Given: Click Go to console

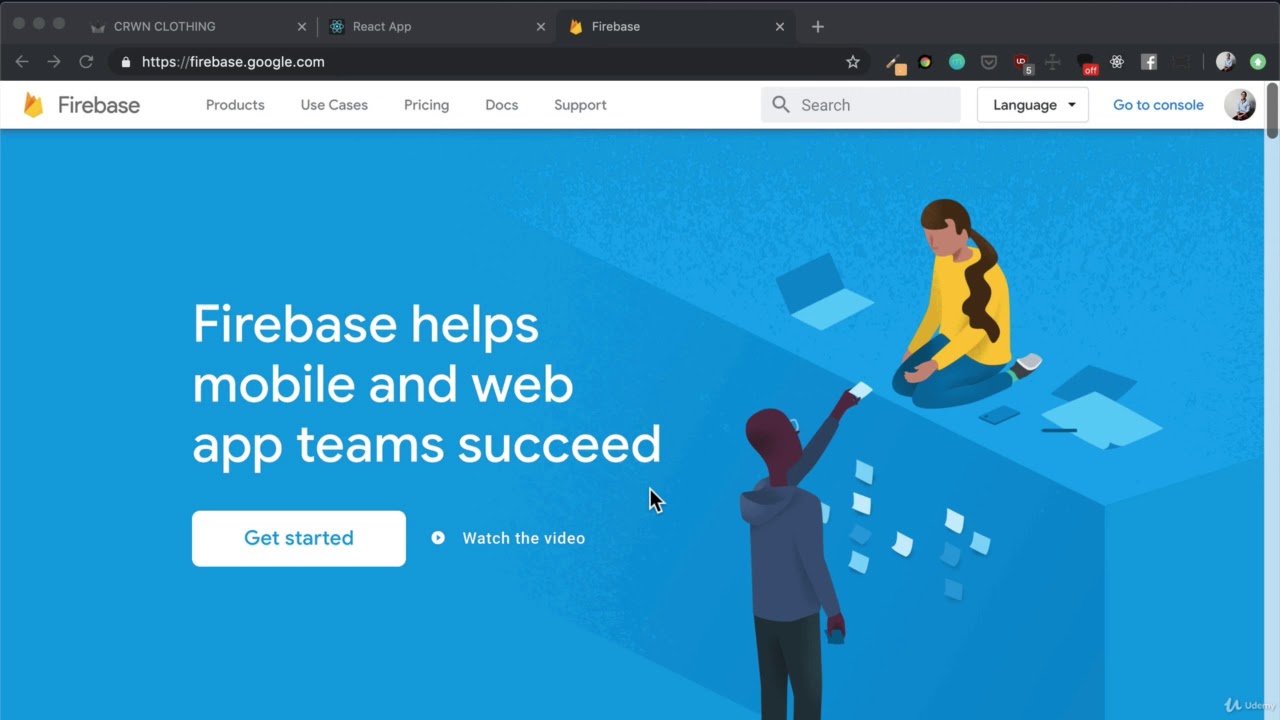Looking at the screenshot, I should (x=1158, y=105).
